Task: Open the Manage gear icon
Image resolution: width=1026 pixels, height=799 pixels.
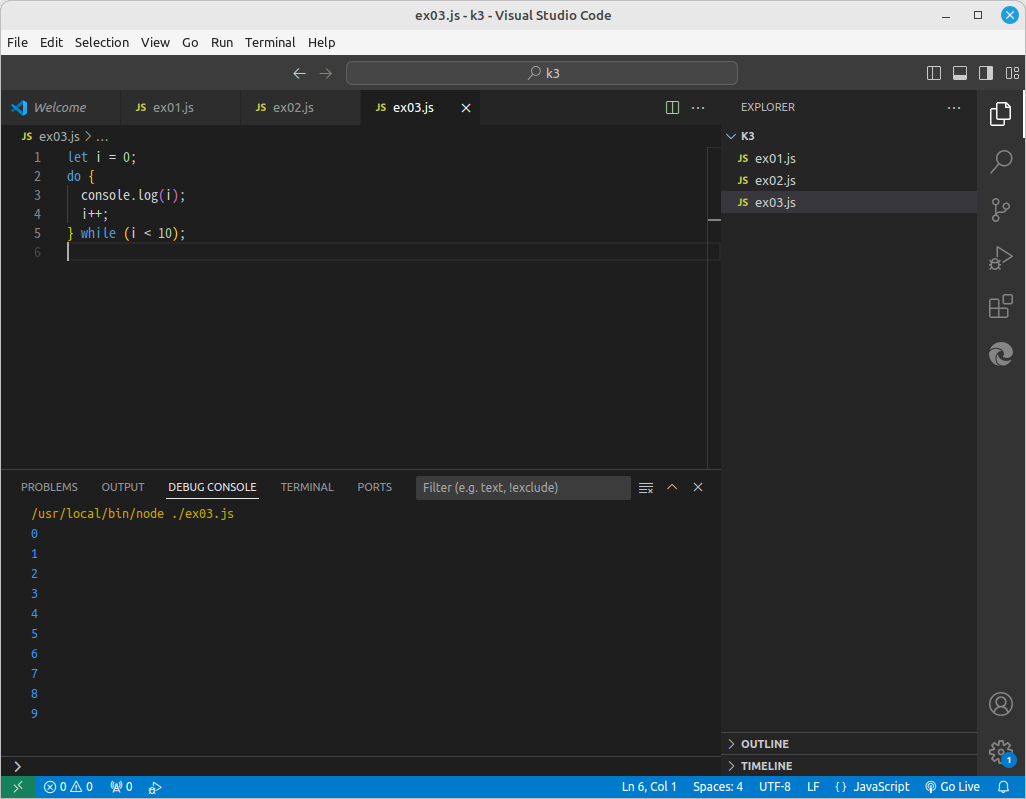Action: (1000, 752)
